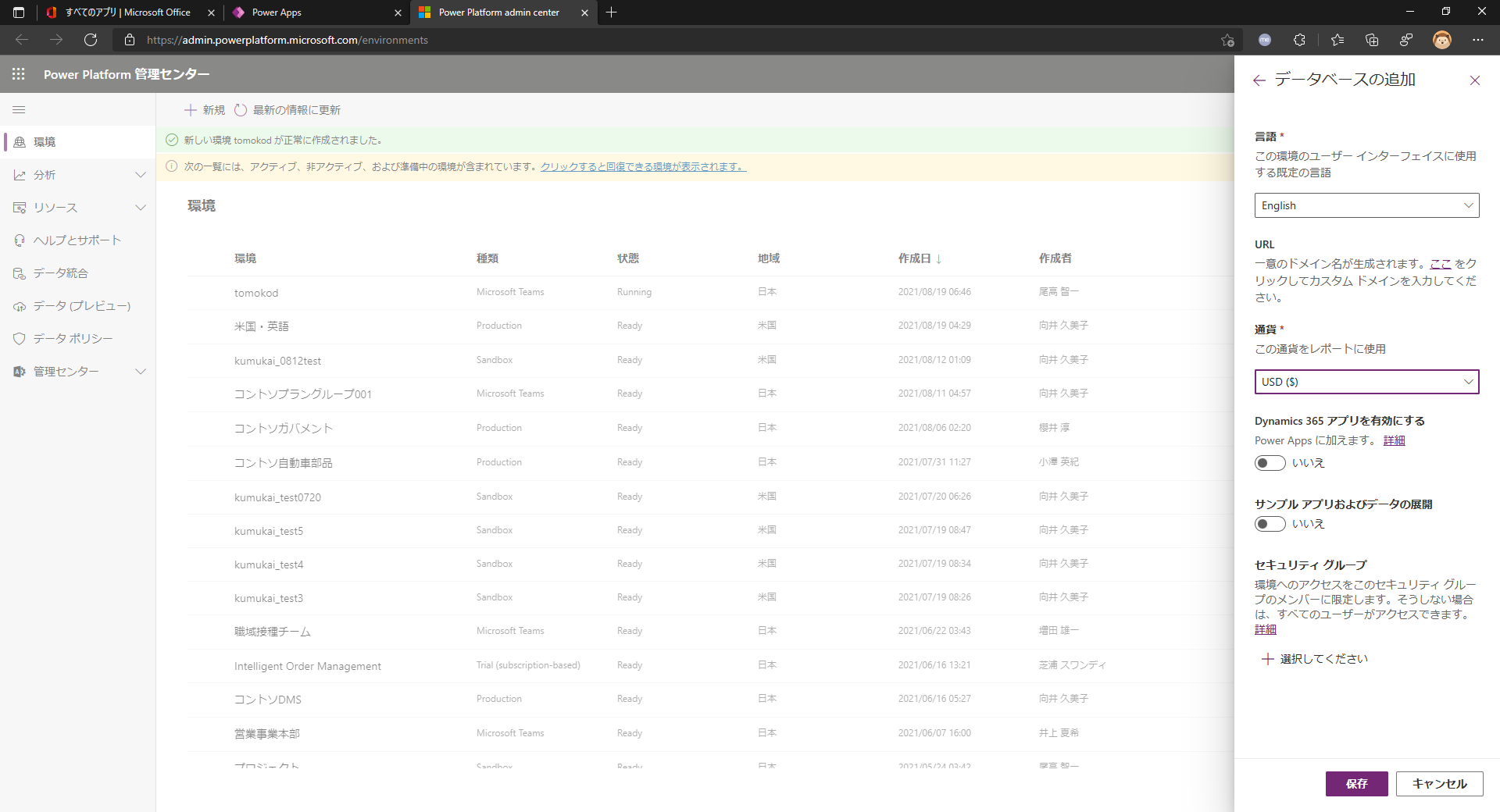Click the 新規 new environment button
Image resolution: width=1500 pixels, height=812 pixels.
(205, 110)
